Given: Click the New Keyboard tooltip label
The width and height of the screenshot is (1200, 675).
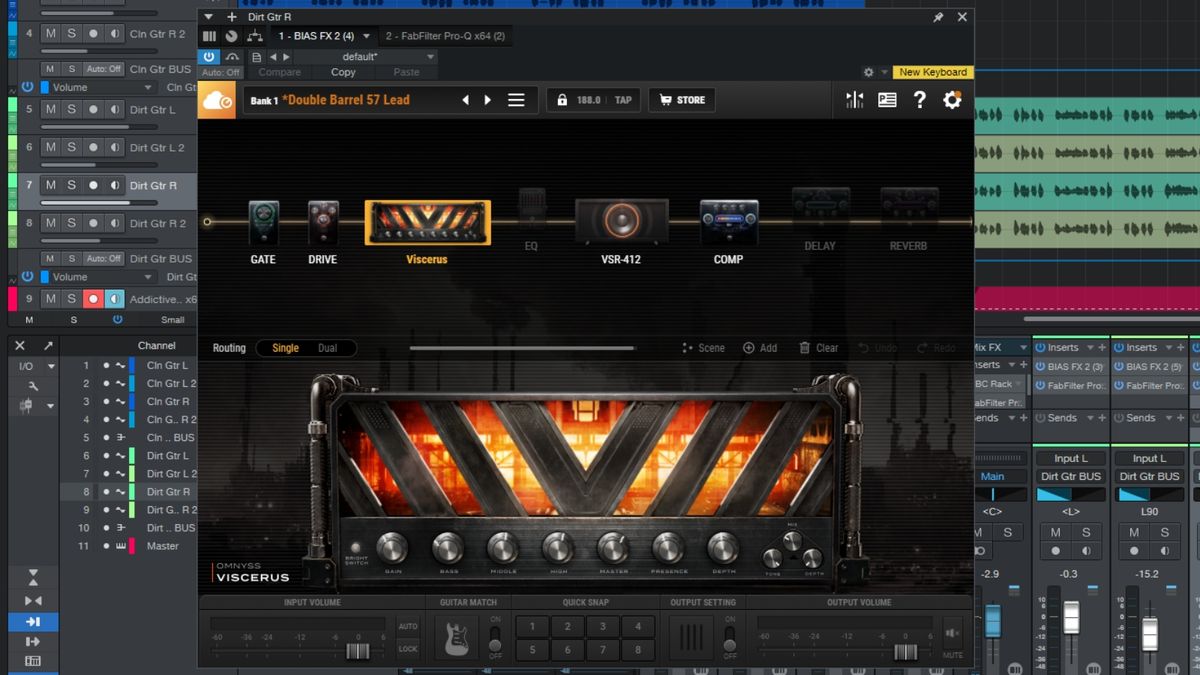Looking at the screenshot, I should point(933,72).
